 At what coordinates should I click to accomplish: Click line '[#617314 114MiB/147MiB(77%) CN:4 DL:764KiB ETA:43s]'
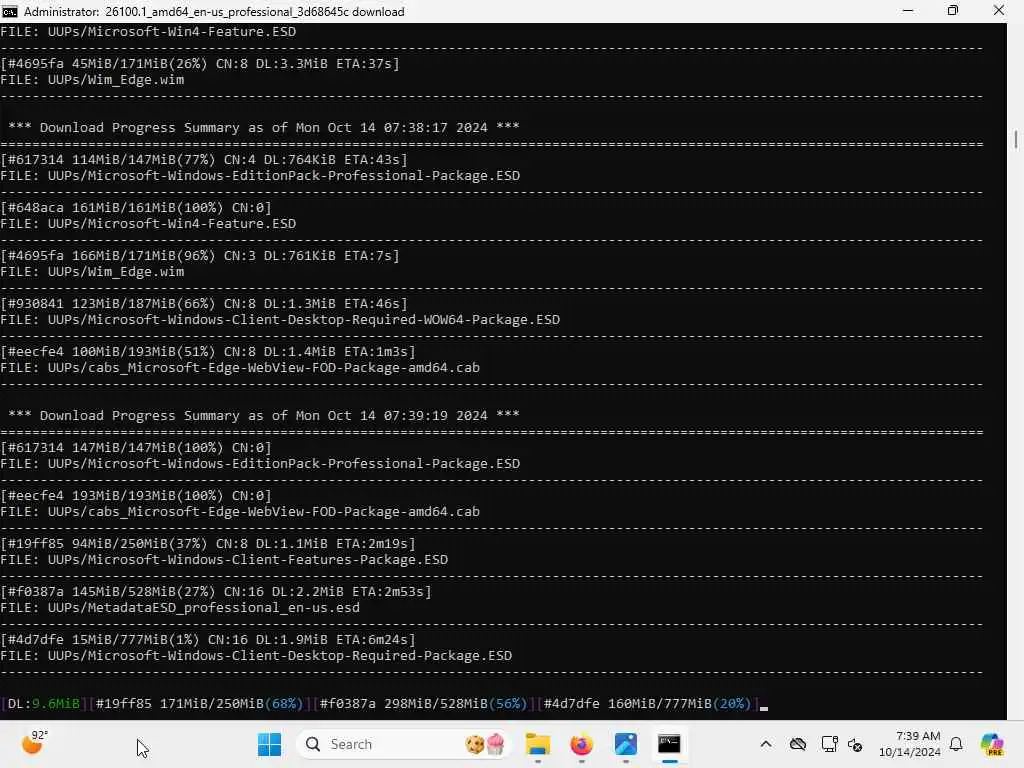pos(204,159)
